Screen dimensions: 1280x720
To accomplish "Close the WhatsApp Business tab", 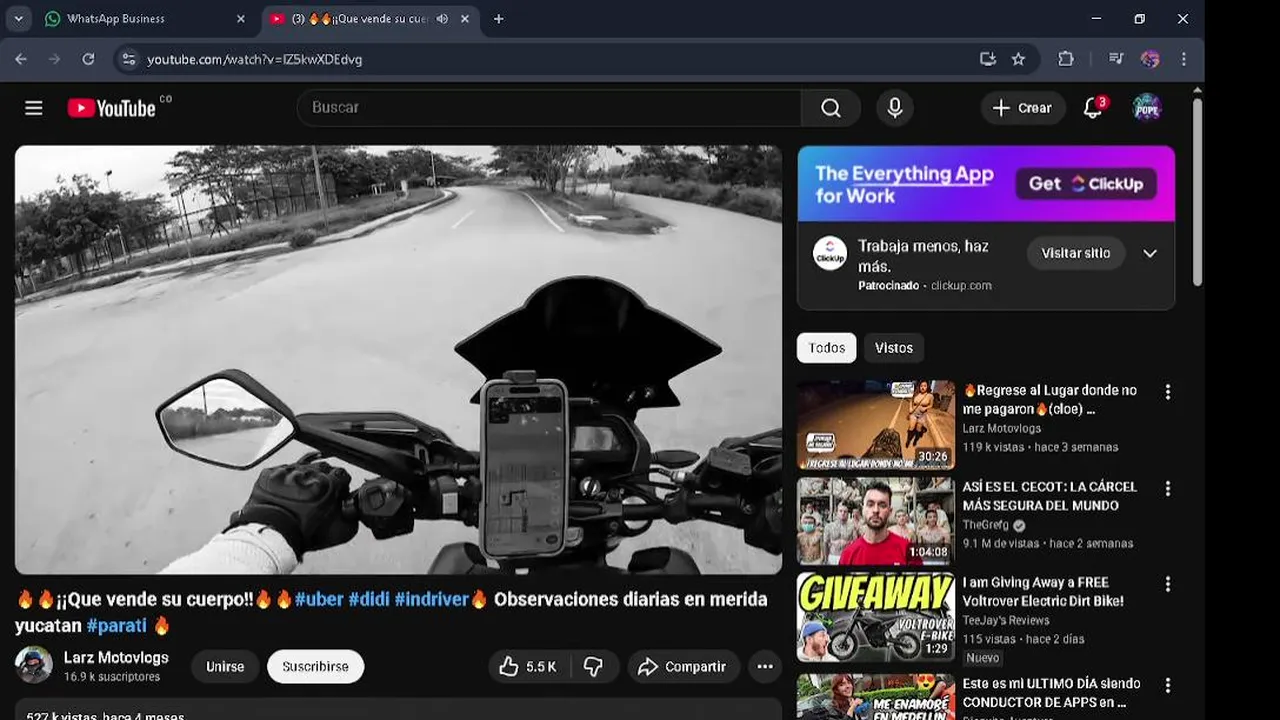I will pos(240,19).
